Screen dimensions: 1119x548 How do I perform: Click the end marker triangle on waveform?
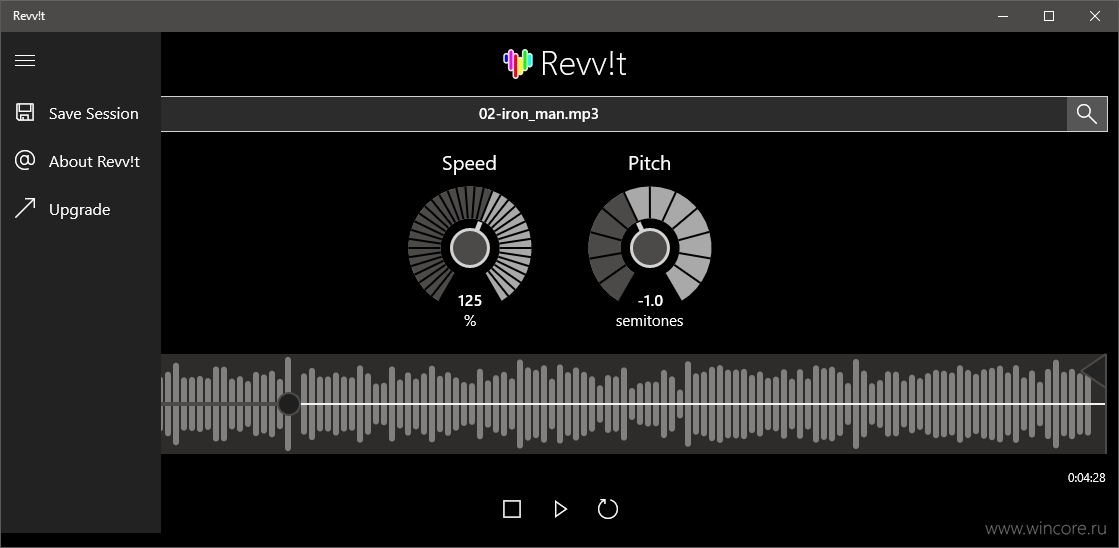pyautogui.click(x=1093, y=371)
